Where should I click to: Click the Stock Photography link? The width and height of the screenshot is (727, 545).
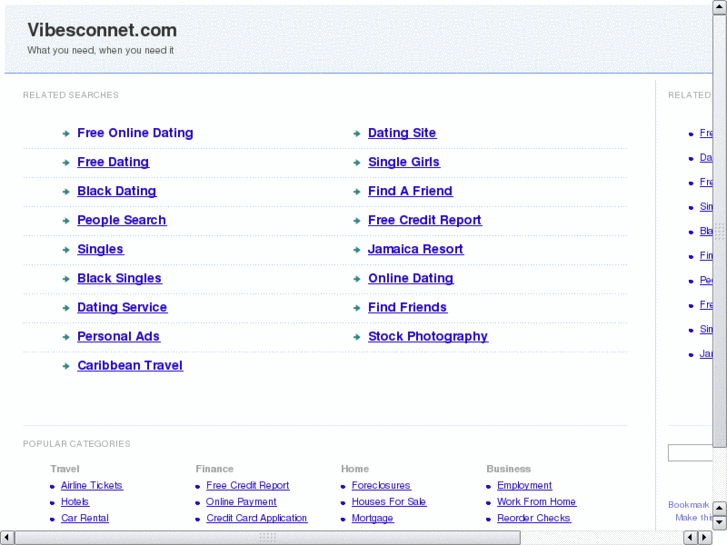pyautogui.click(x=428, y=337)
